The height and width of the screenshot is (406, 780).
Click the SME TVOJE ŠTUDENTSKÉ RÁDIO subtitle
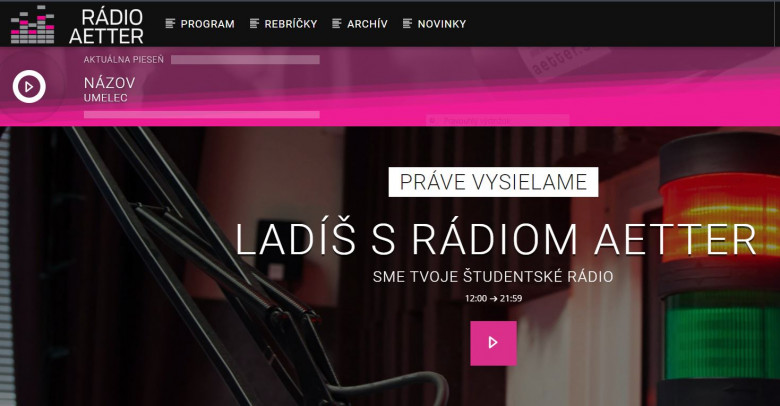[x=493, y=277]
